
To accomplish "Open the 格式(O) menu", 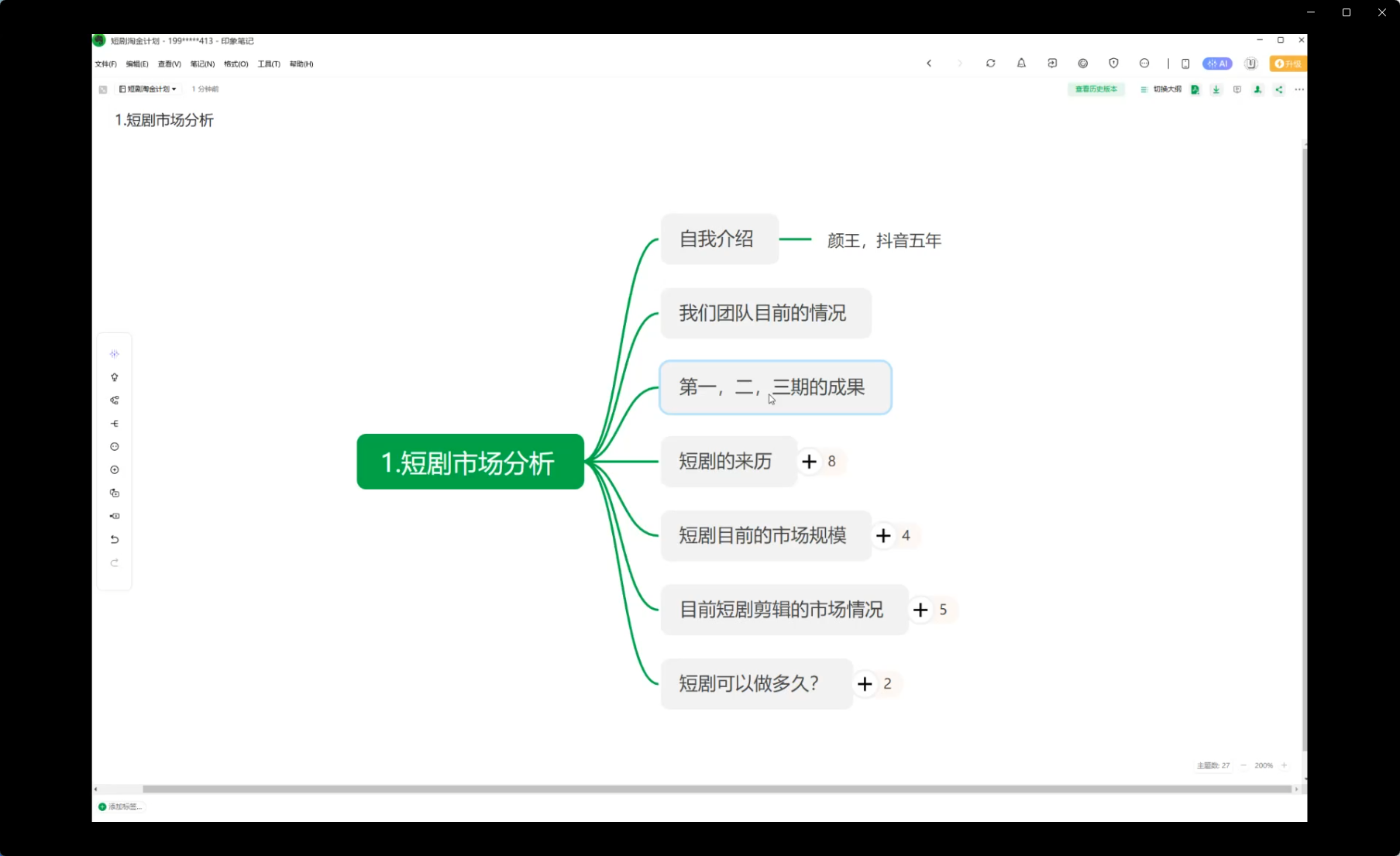I will [x=236, y=64].
